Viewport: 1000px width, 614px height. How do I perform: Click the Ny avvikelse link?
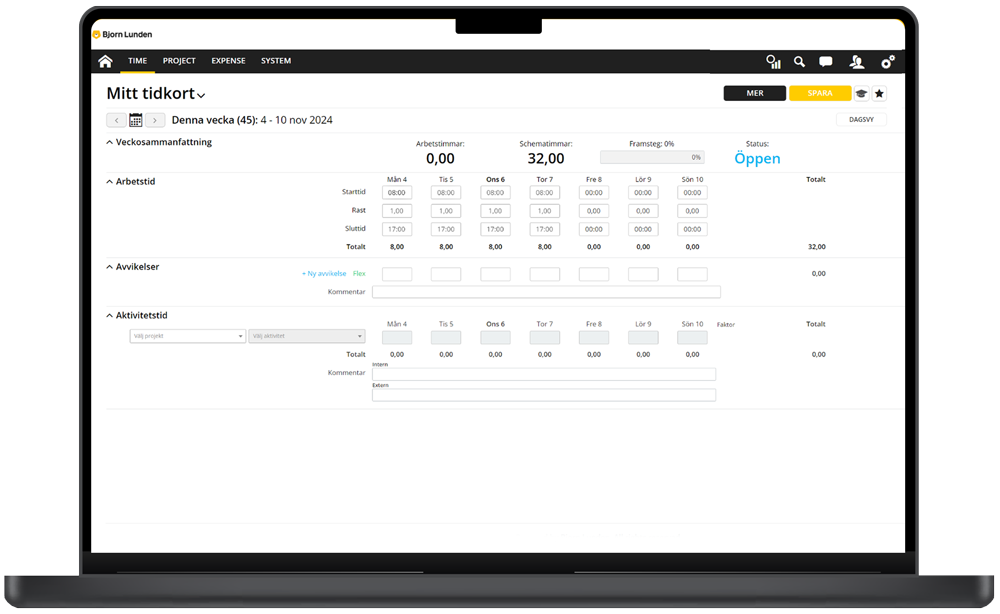point(324,273)
